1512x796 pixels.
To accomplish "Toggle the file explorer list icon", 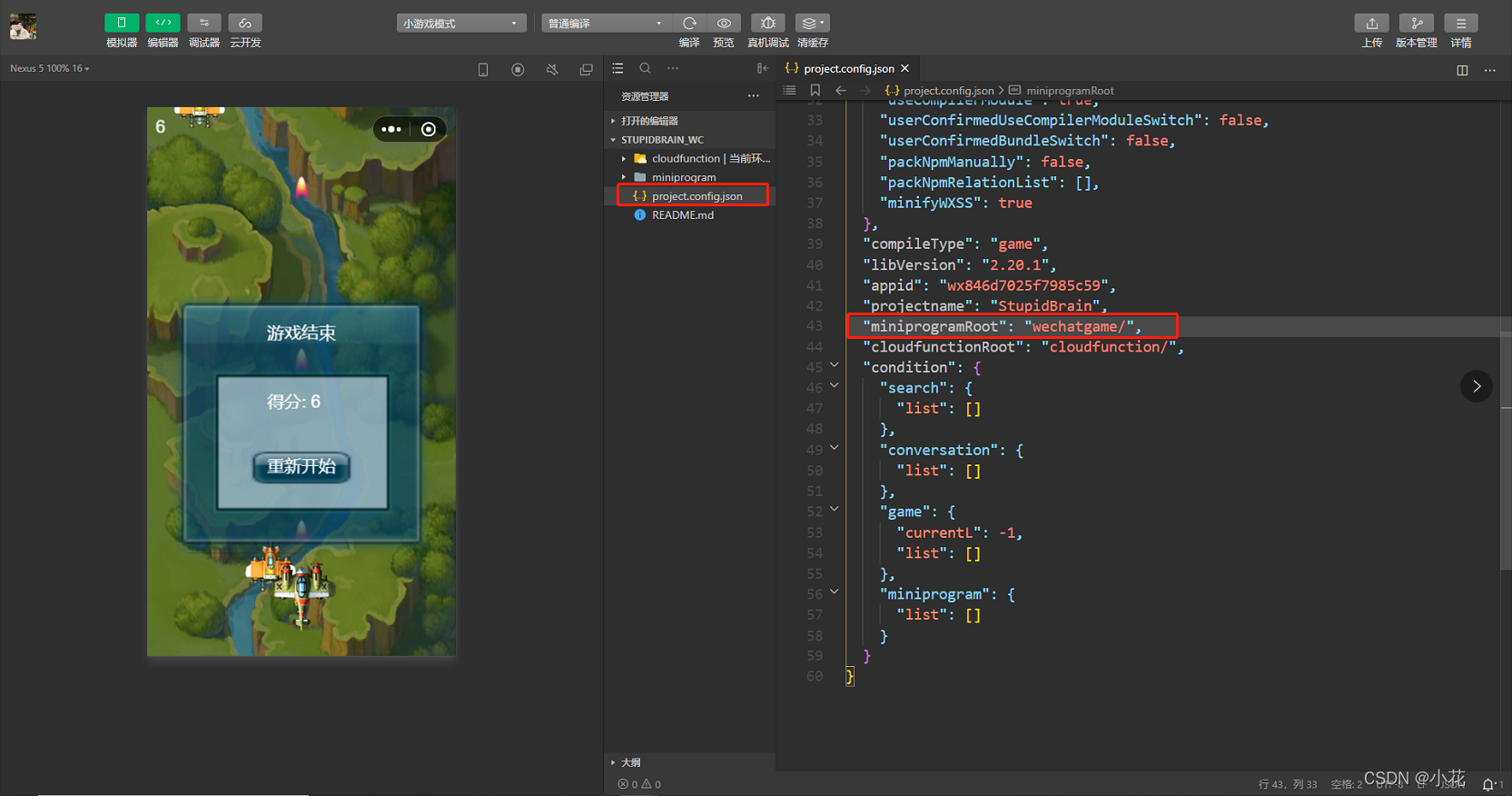I will (x=618, y=68).
